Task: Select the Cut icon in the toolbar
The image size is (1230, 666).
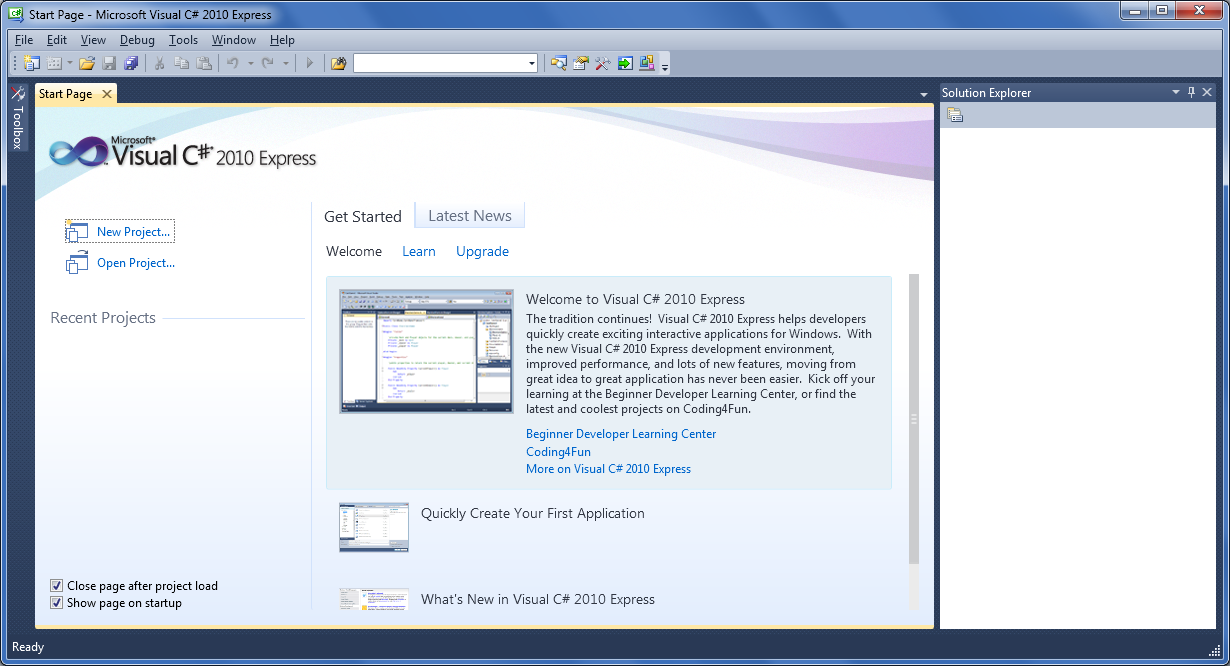Action: click(158, 62)
